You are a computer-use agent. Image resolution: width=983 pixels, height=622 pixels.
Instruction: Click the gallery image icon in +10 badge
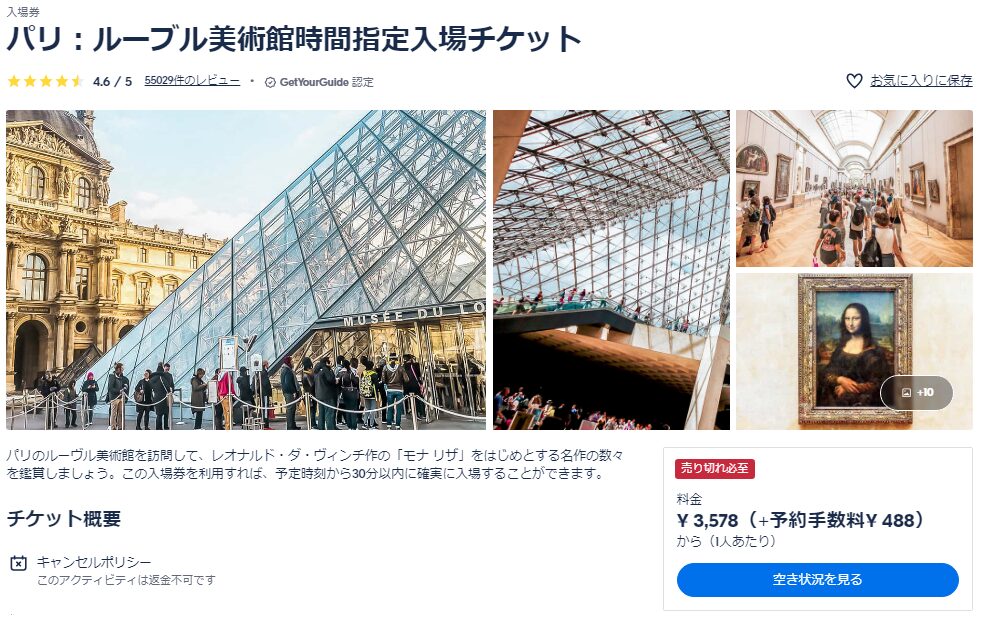[x=906, y=393]
